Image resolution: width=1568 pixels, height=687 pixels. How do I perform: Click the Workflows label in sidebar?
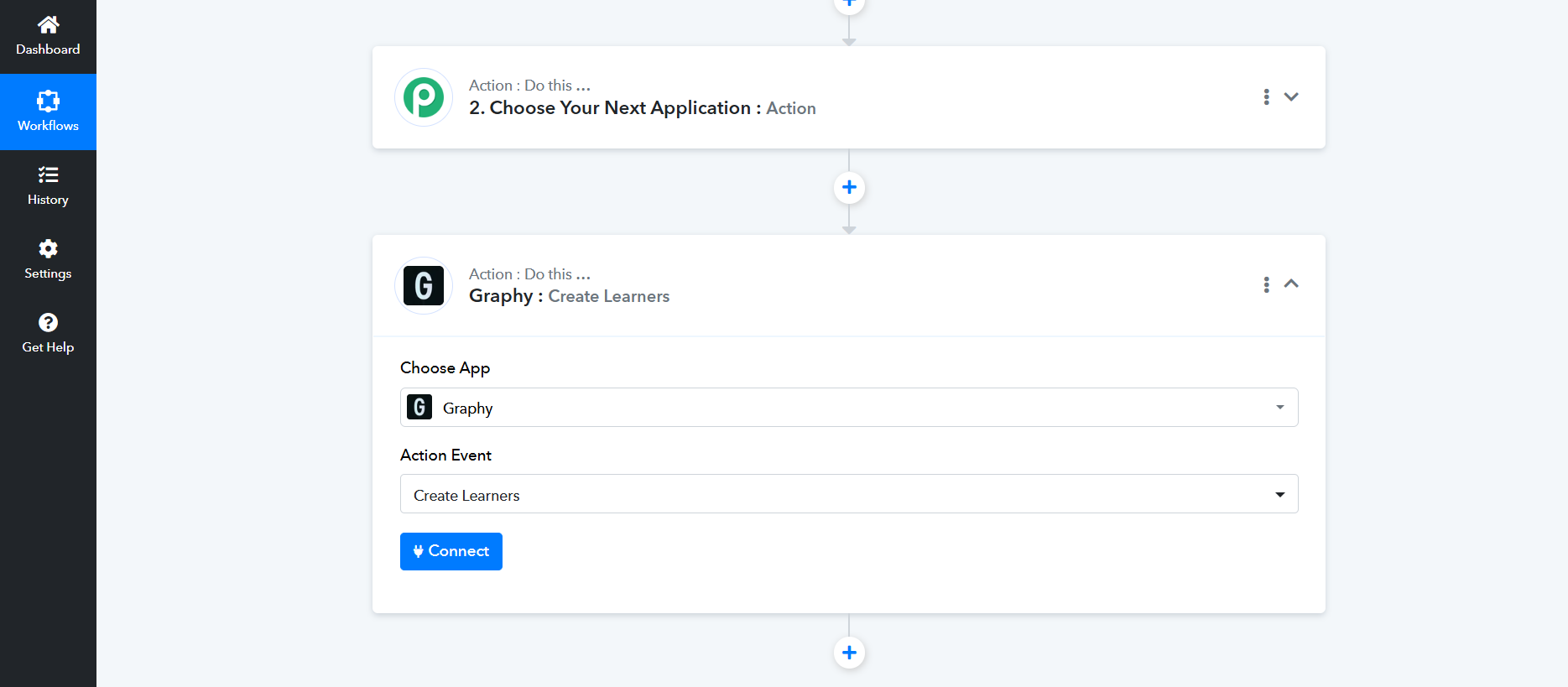coord(48,126)
